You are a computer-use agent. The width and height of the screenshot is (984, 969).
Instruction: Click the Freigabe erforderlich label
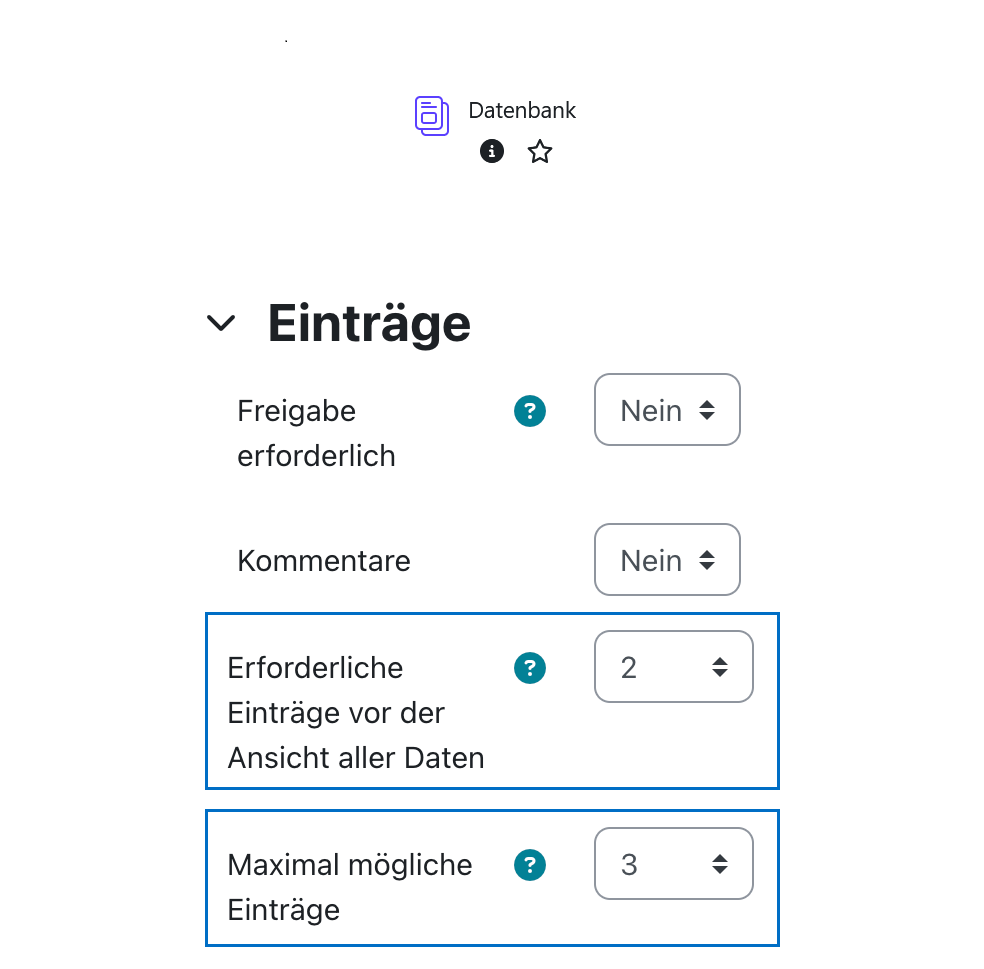pyautogui.click(x=316, y=432)
